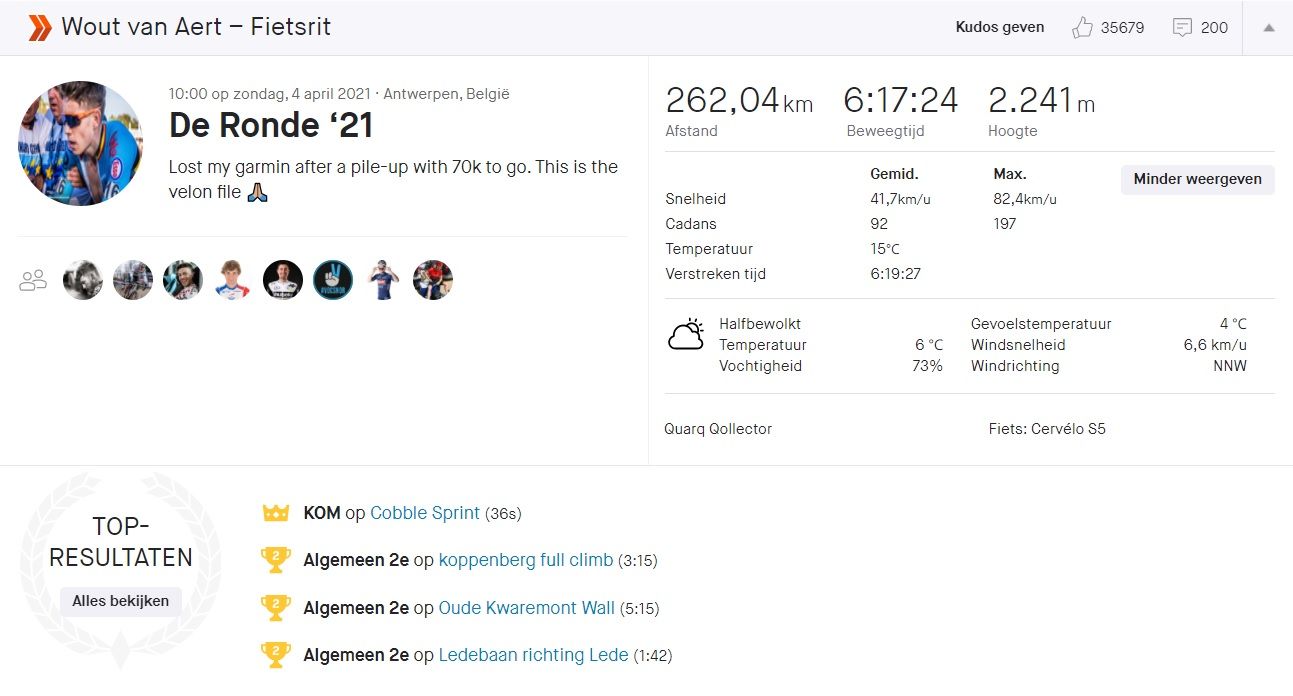
Task: Click the group athletes icon
Action: tap(33, 281)
